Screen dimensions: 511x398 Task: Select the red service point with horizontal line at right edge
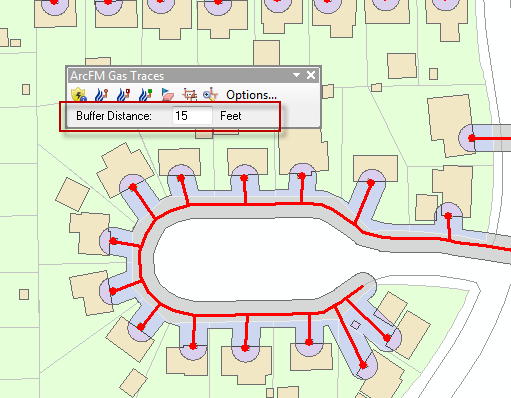[471, 138]
